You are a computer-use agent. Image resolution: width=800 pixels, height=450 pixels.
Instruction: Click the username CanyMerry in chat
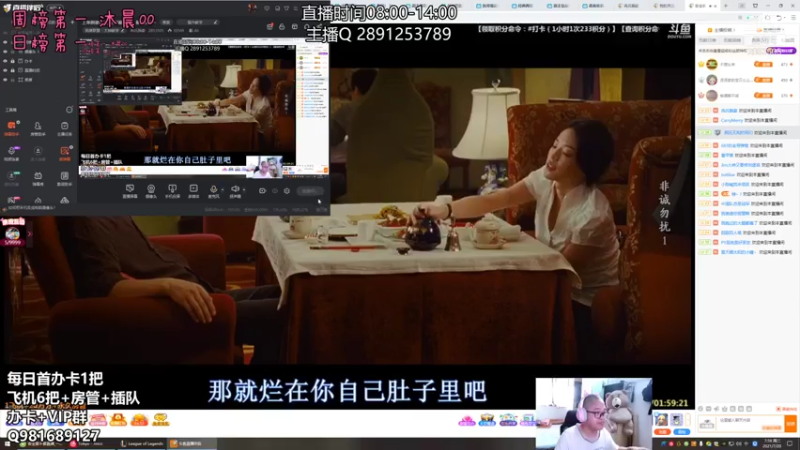[x=732, y=120]
